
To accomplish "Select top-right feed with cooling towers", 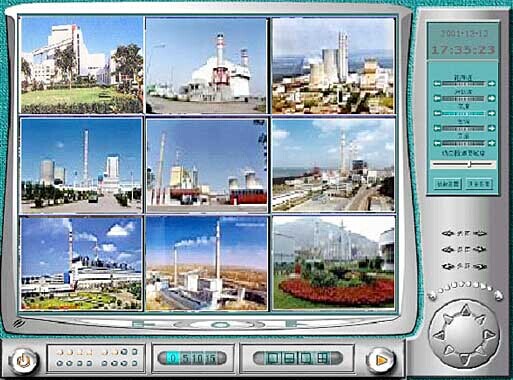I will coord(333,65).
